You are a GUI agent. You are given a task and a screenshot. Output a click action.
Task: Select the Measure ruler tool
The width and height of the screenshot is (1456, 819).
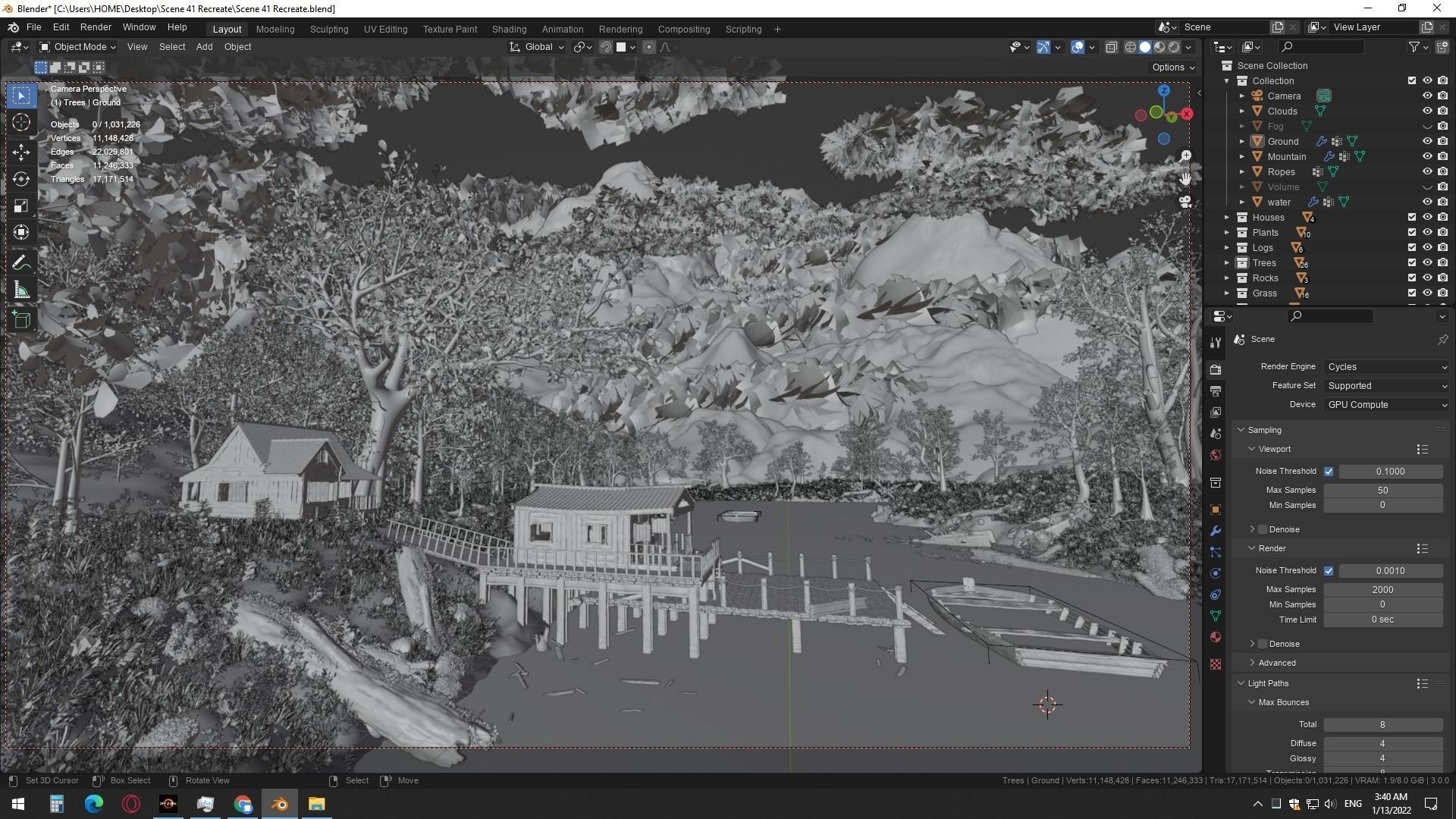click(21, 291)
